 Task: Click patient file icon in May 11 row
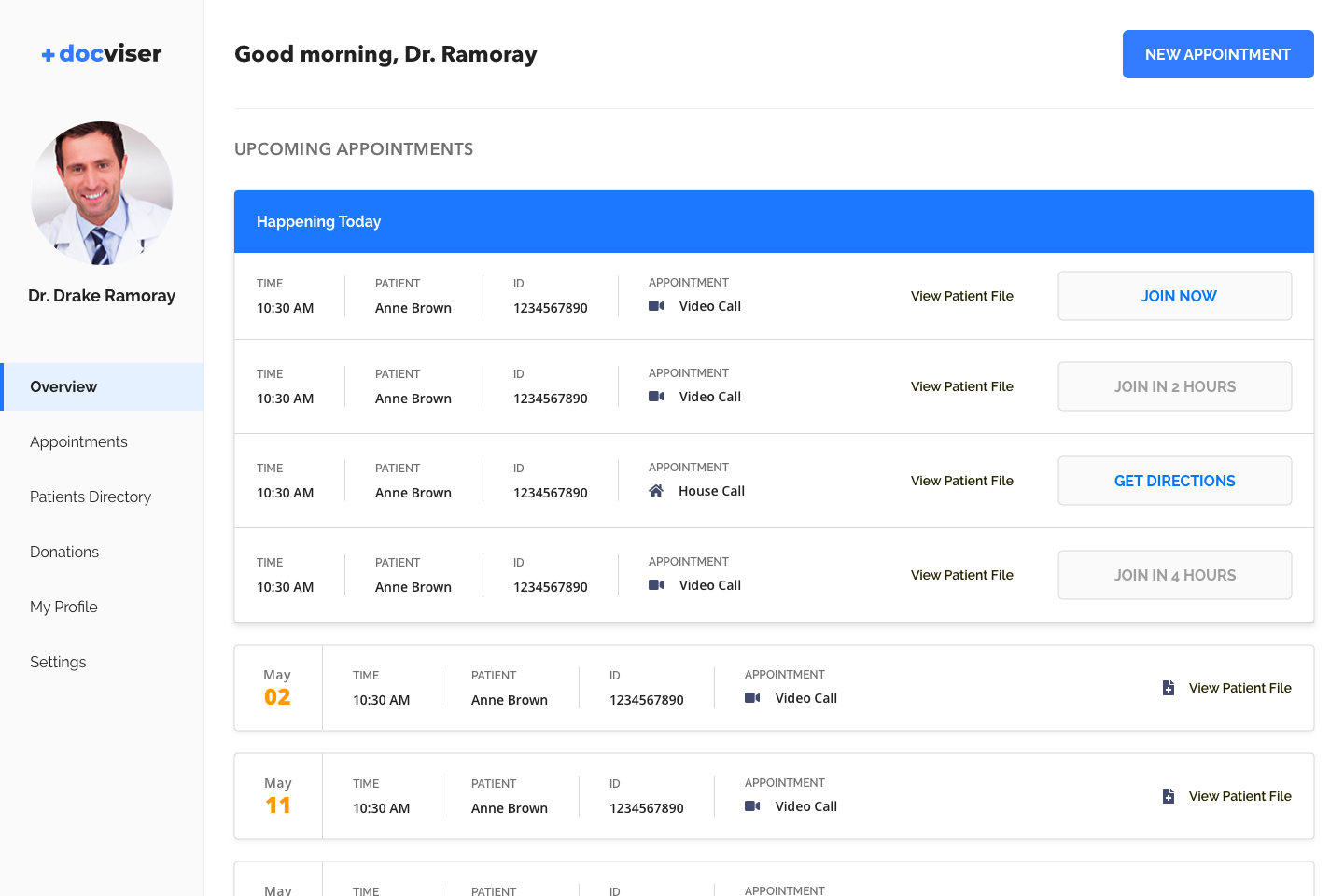pyautogui.click(x=1169, y=796)
